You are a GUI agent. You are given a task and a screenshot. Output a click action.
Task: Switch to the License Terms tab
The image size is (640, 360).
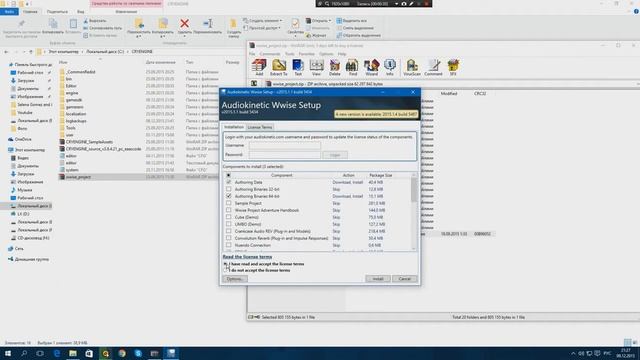[260, 127]
